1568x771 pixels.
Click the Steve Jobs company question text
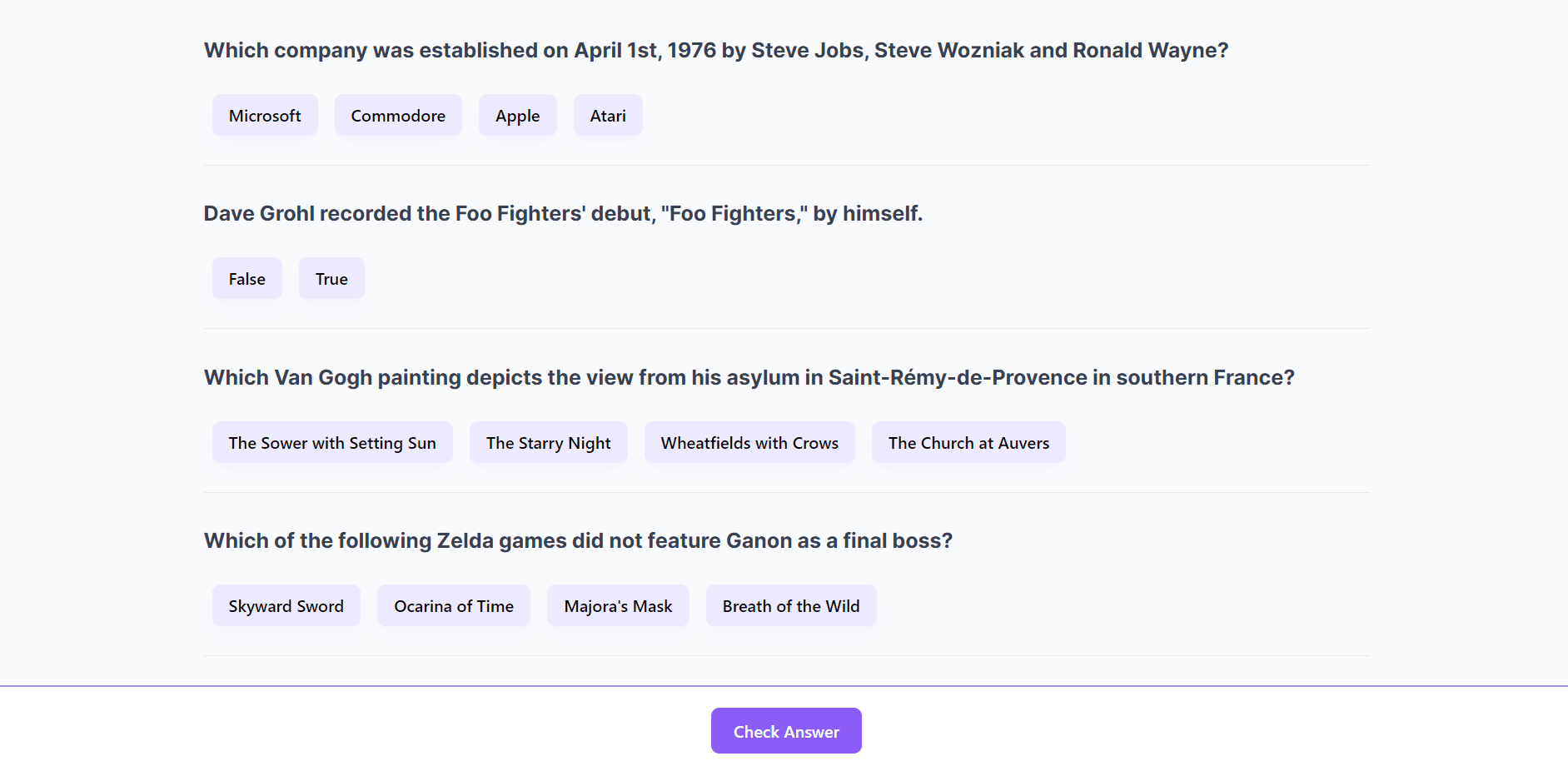tap(716, 51)
